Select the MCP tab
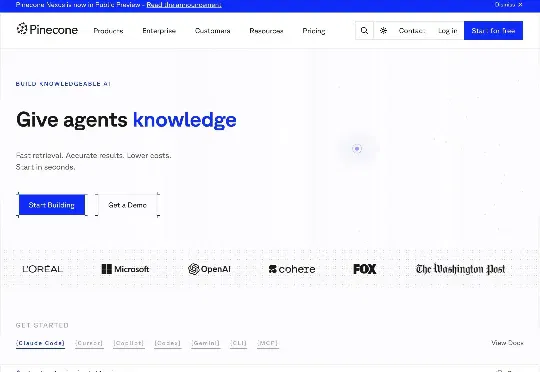This screenshot has height=372, width=540. point(267,343)
